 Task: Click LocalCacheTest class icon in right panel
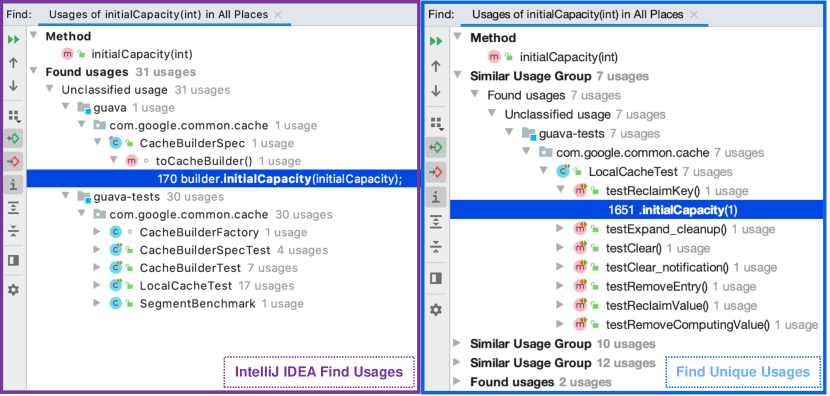[x=563, y=172]
